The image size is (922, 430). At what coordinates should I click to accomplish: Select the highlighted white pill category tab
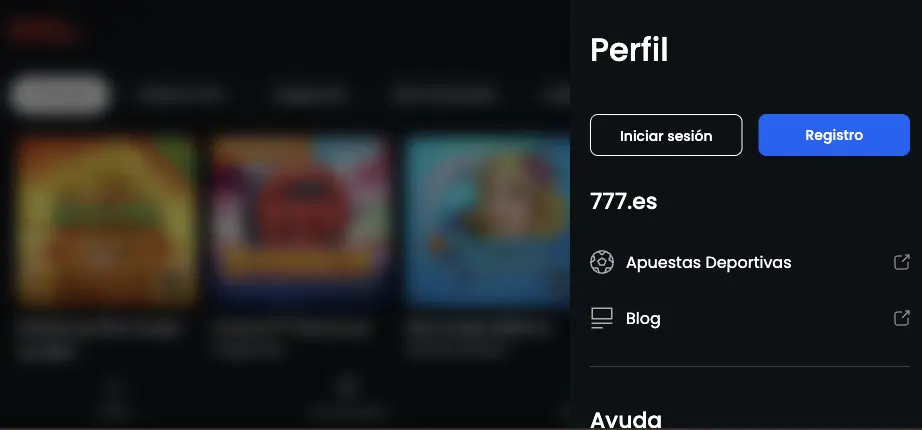coord(59,94)
